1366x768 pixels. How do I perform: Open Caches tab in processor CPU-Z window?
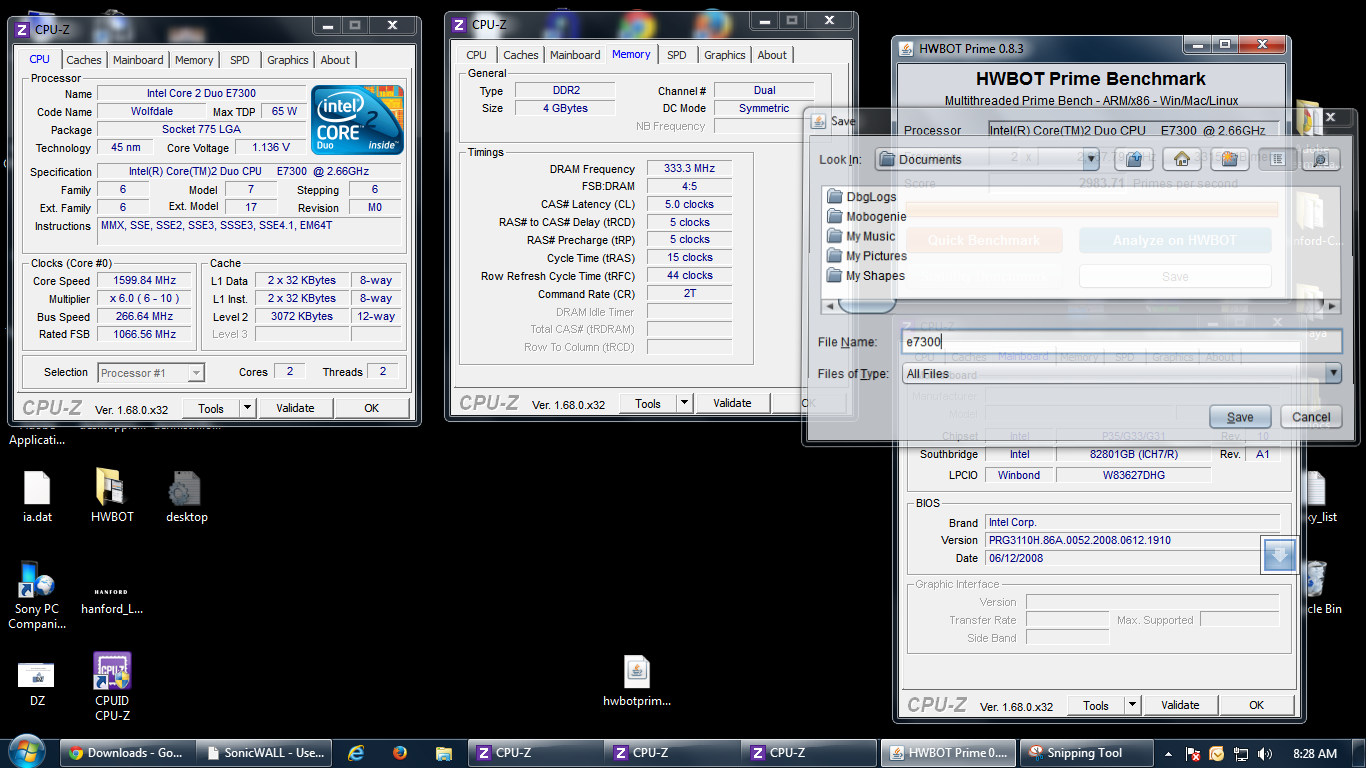click(84, 60)
